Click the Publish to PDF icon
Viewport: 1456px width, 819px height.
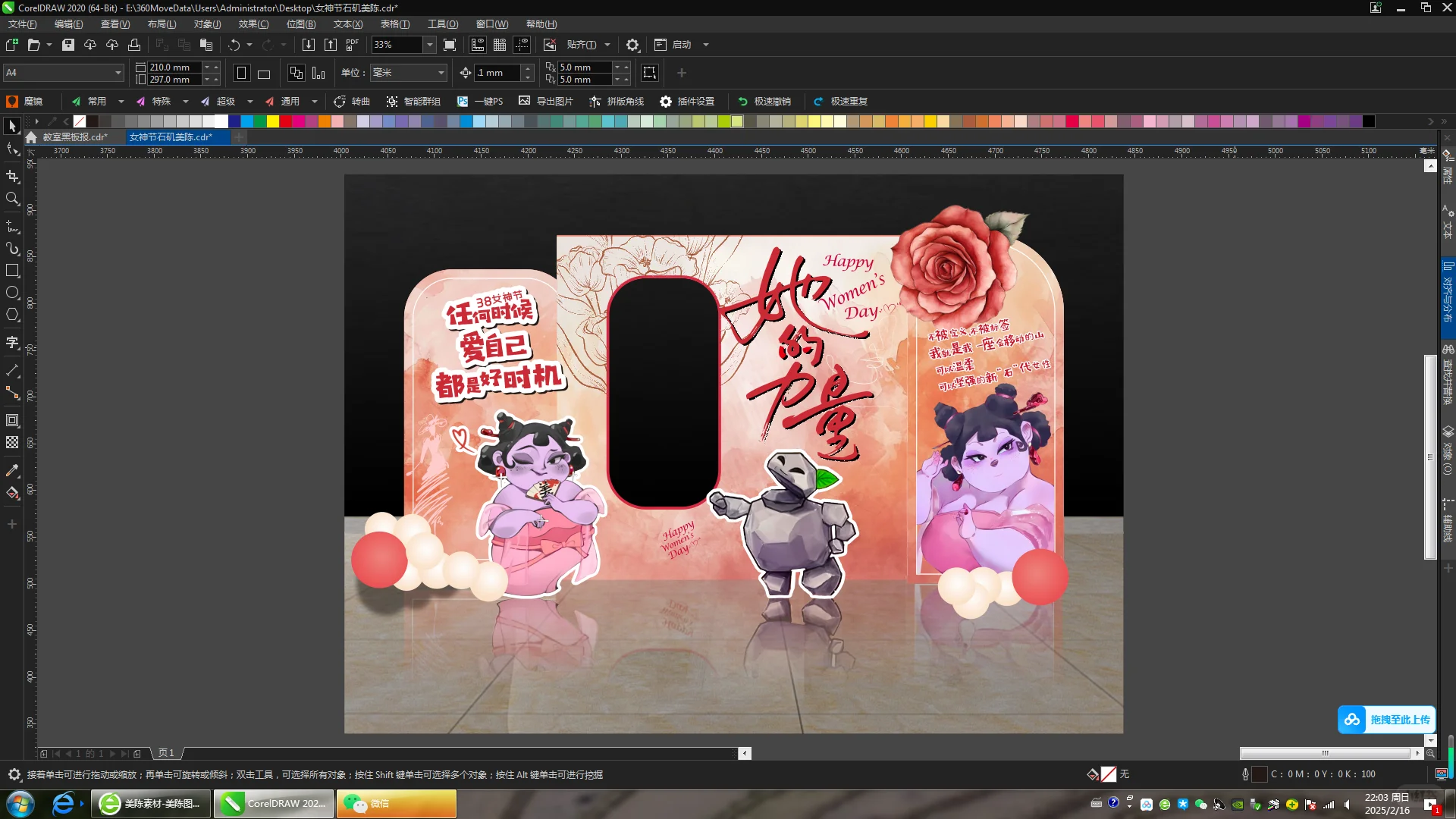[x=353, y=45]
